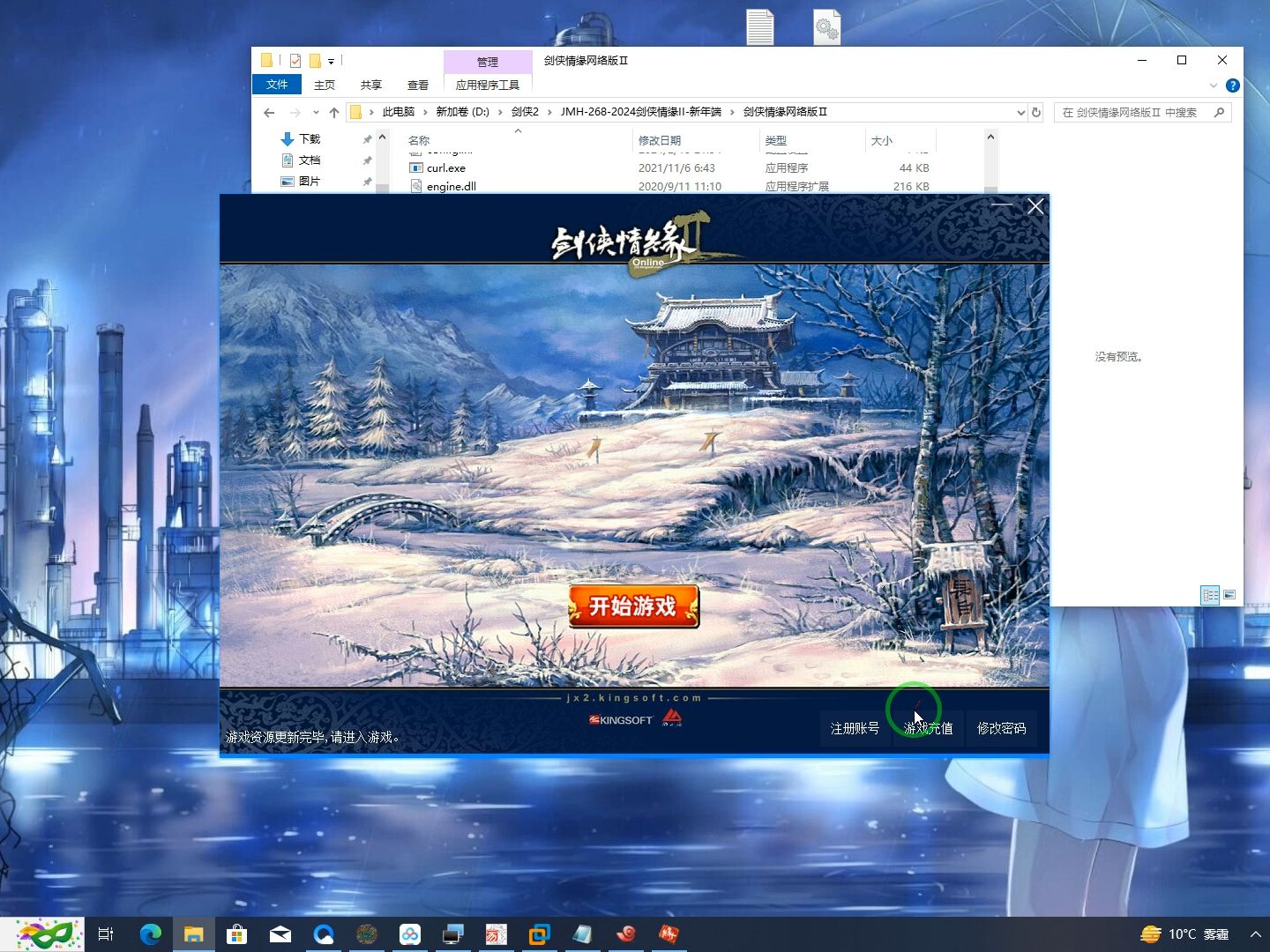Open Task View on the taskbar
Screen dimensions: 1270x952
click(x=106, y=934)
